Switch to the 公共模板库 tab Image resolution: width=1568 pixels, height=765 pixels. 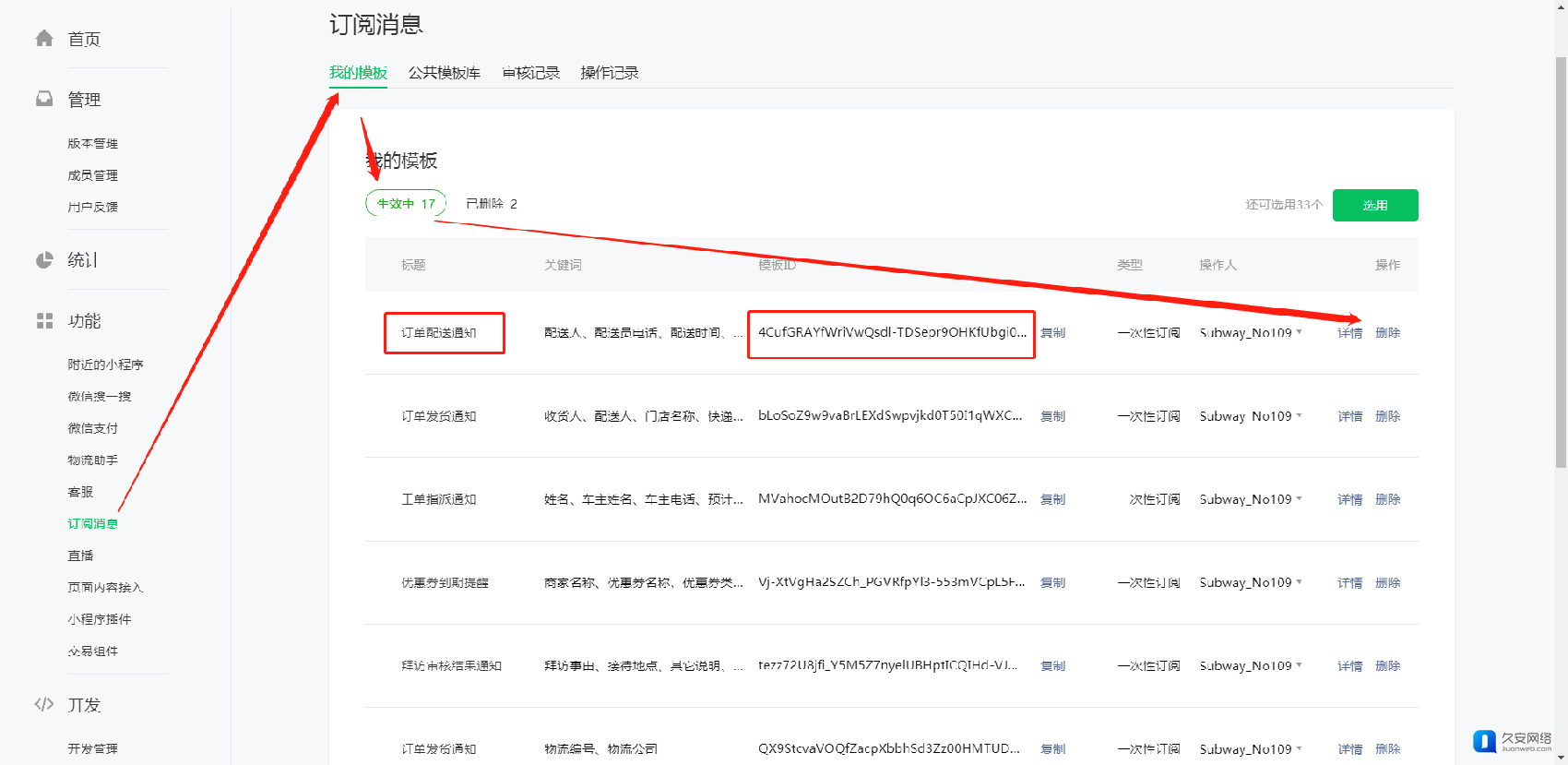click(x=444, y=73)
